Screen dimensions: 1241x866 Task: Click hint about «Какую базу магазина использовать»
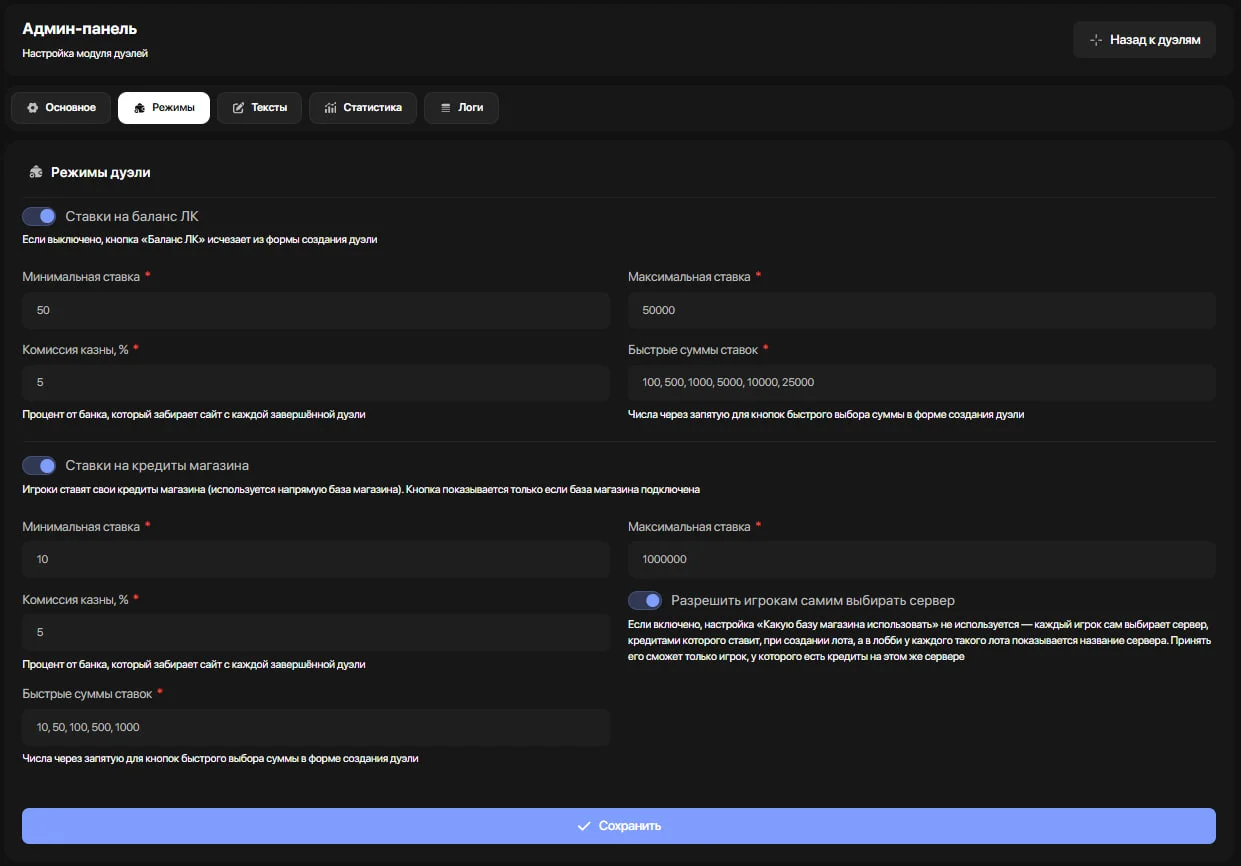pyautogui.click(x=920, y=640)
